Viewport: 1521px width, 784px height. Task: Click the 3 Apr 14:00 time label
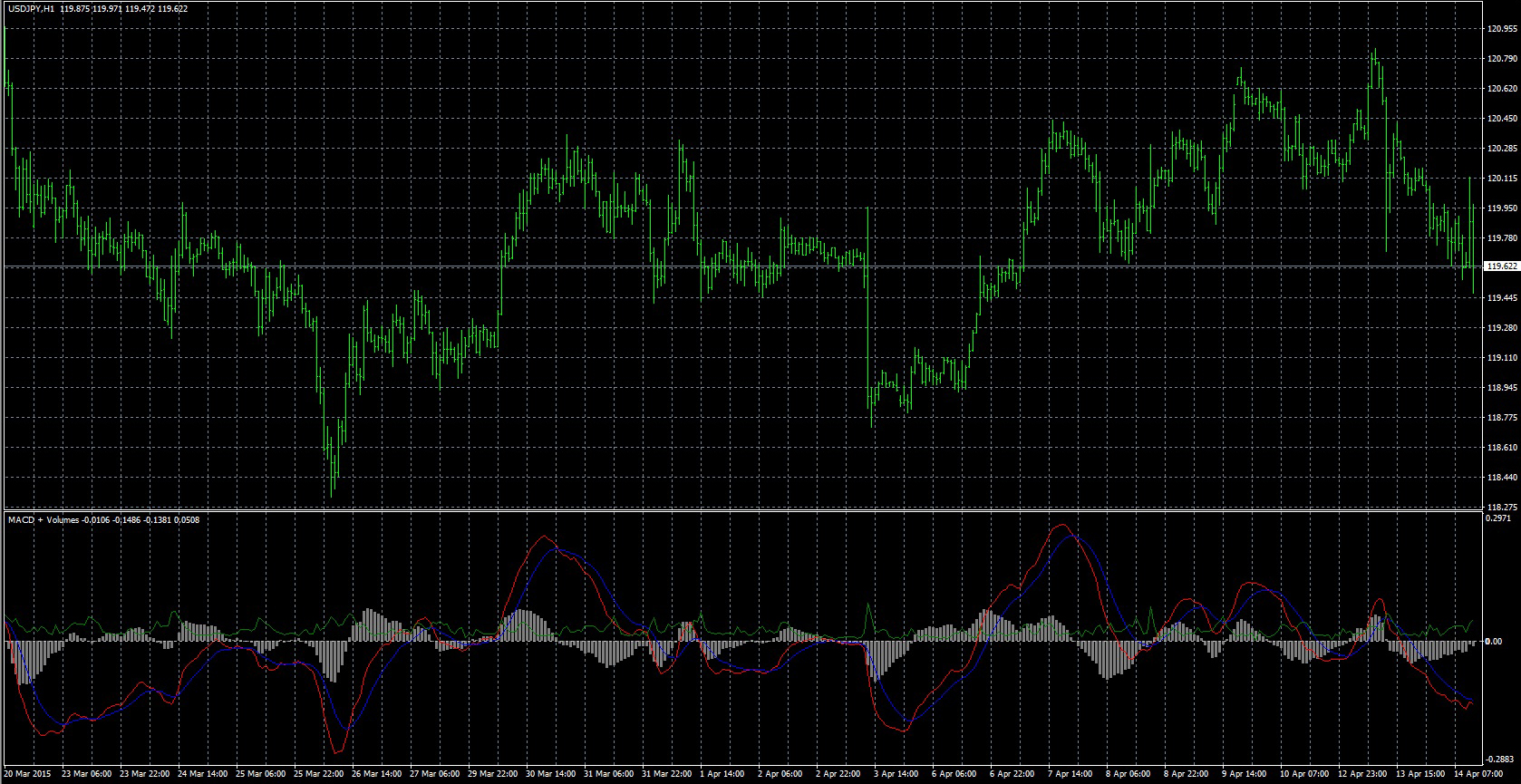click(896, 775)
